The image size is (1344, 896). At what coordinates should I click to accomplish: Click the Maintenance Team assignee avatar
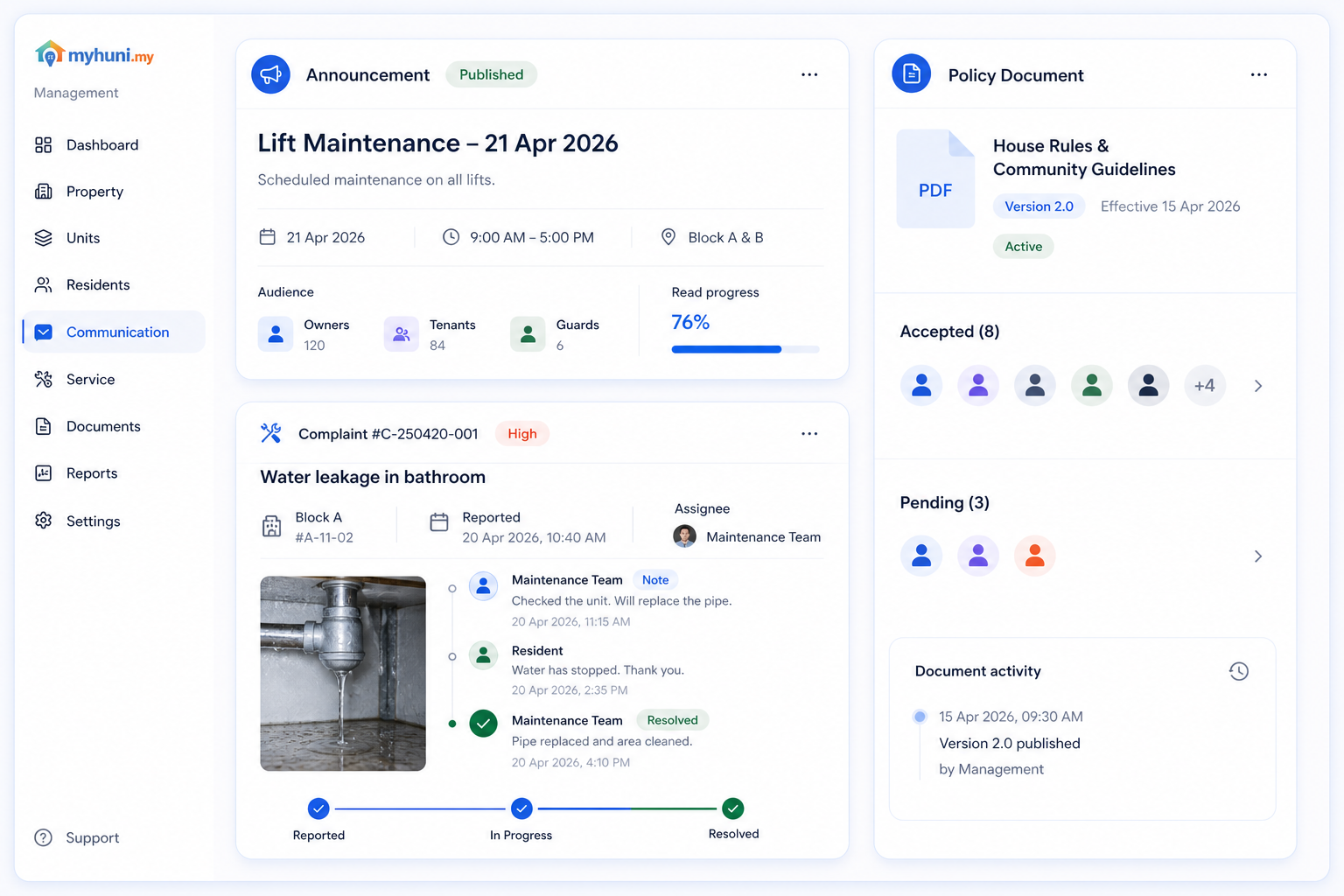(x=684, y=536)
